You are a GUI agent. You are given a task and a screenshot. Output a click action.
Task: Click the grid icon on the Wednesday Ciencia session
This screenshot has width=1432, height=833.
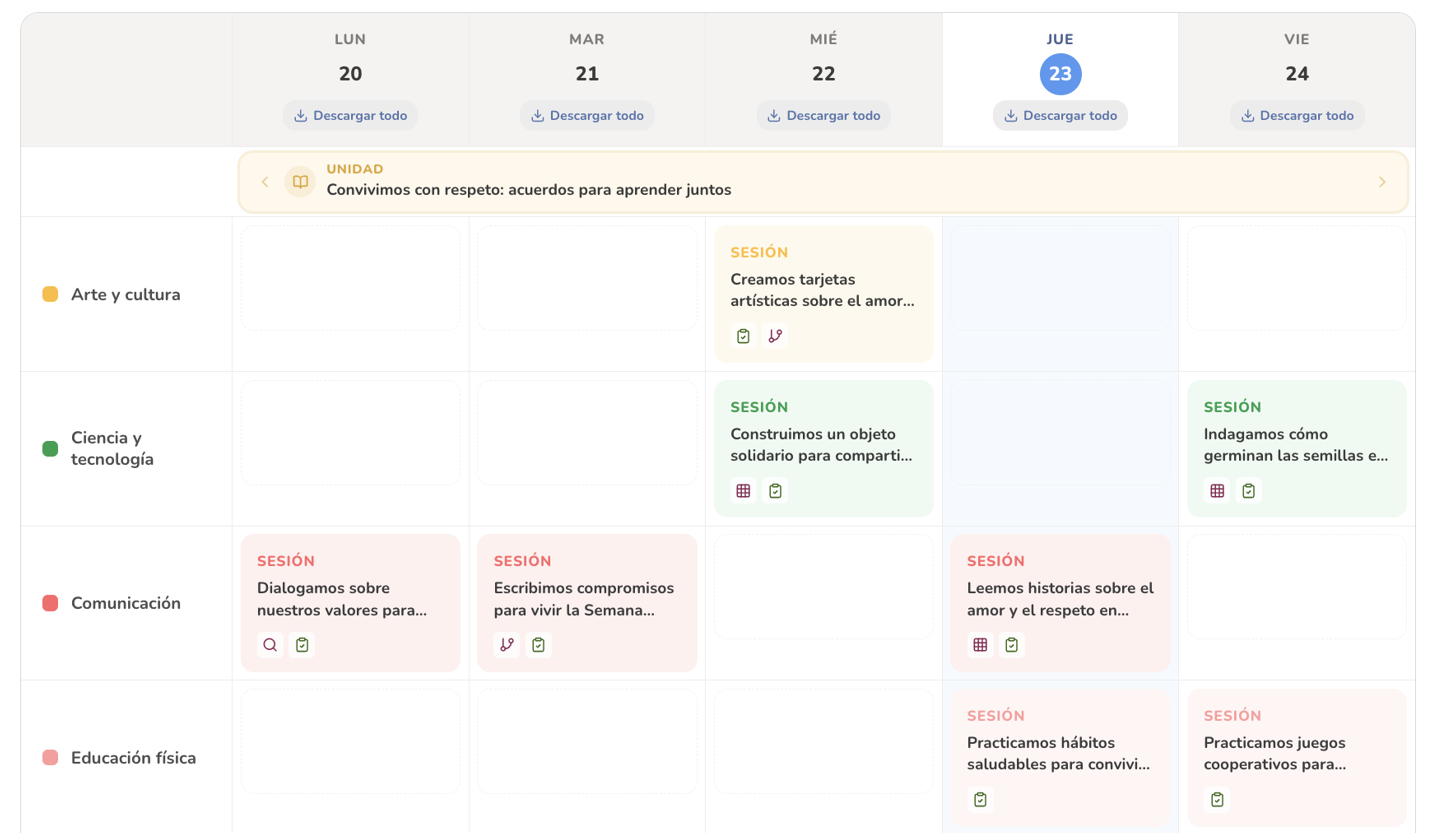[x=743, y=491]
